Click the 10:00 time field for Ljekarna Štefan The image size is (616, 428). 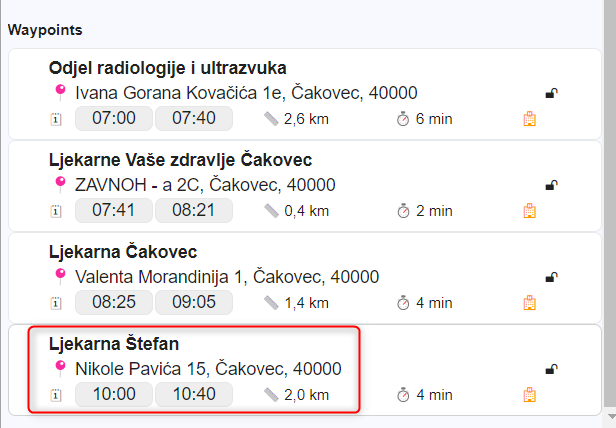coord(114,395)
